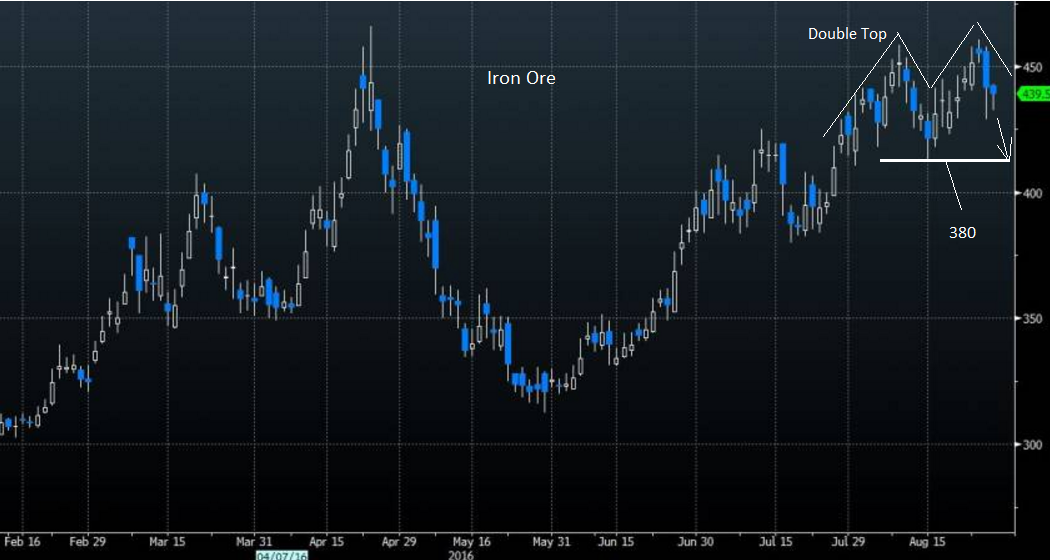
Task: Click the Apr 29 date axis label
Action: [399, 541]
